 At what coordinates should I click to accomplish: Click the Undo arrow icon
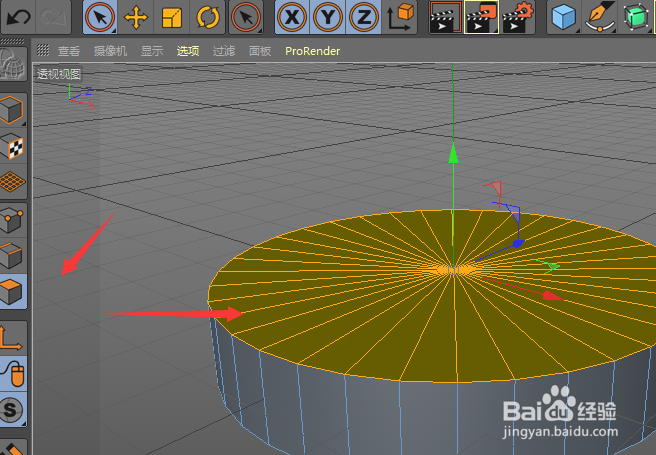tap(18, 17)
